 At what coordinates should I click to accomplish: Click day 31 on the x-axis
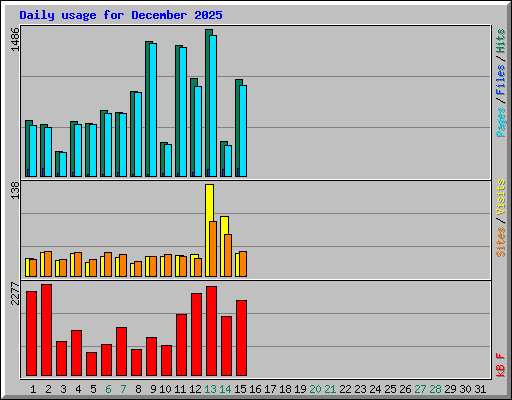480,389
